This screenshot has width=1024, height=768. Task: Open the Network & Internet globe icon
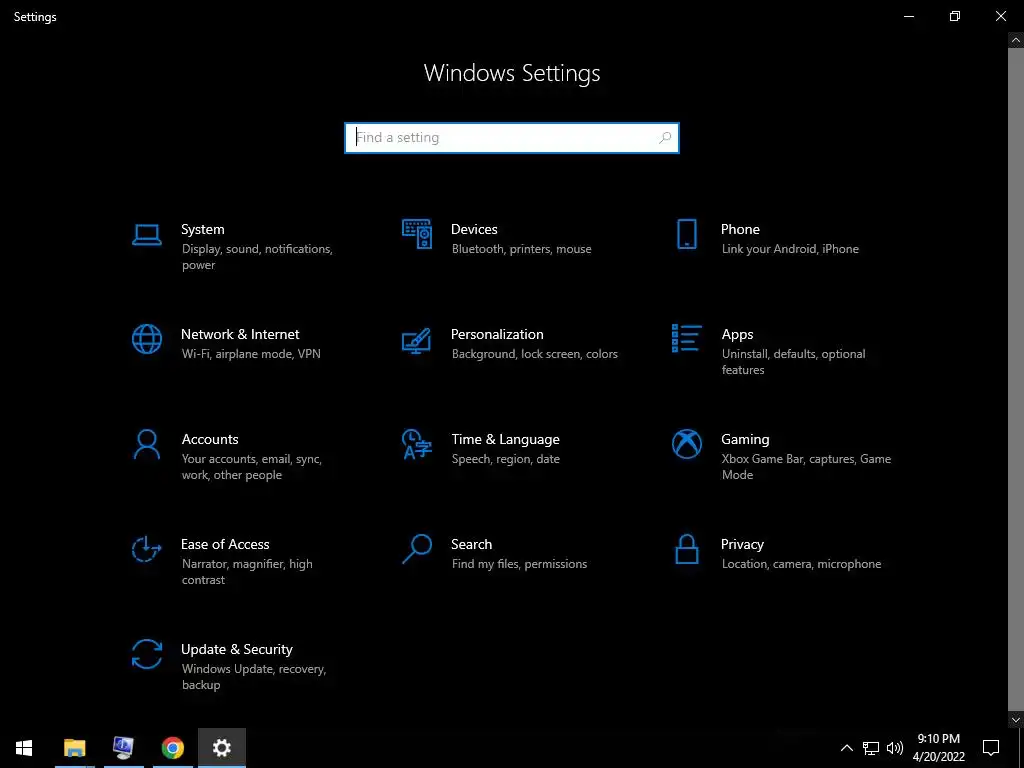[x=146, y=339]
